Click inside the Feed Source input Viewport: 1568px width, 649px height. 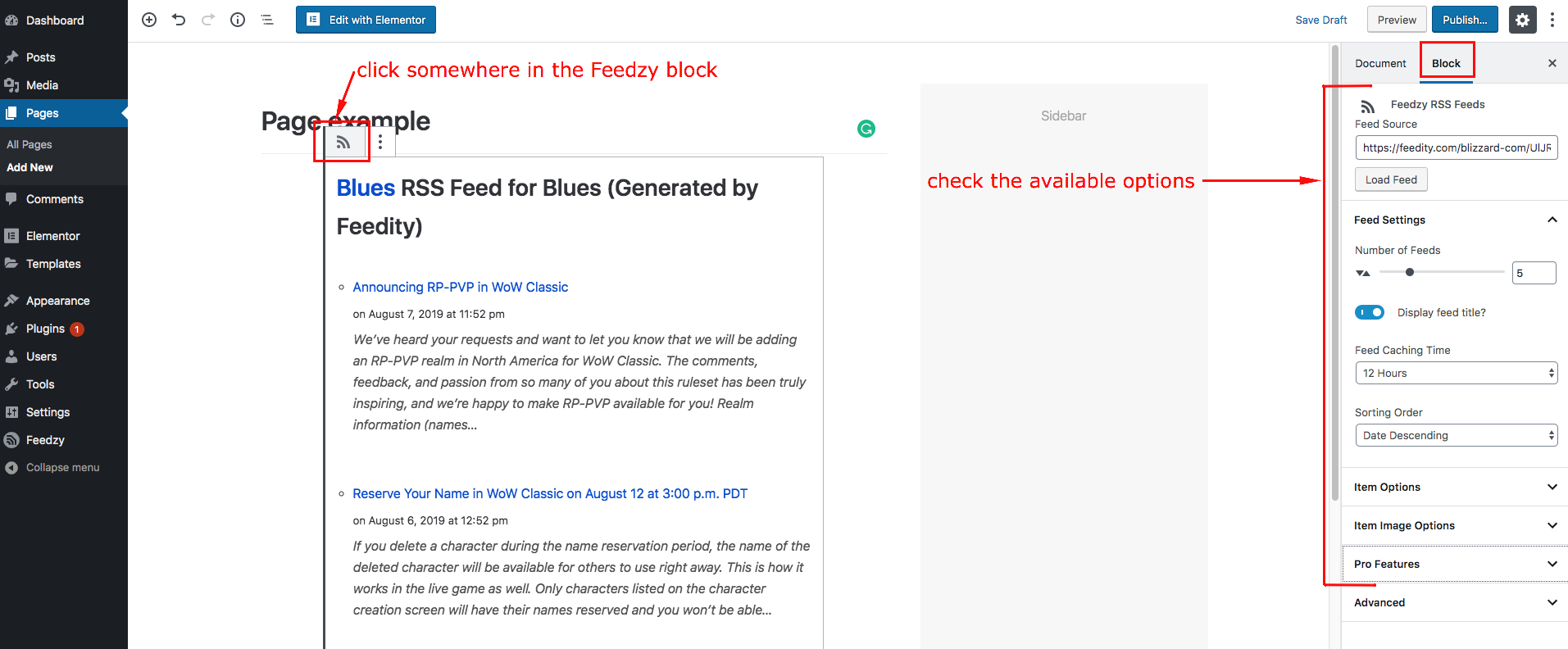1455,147
